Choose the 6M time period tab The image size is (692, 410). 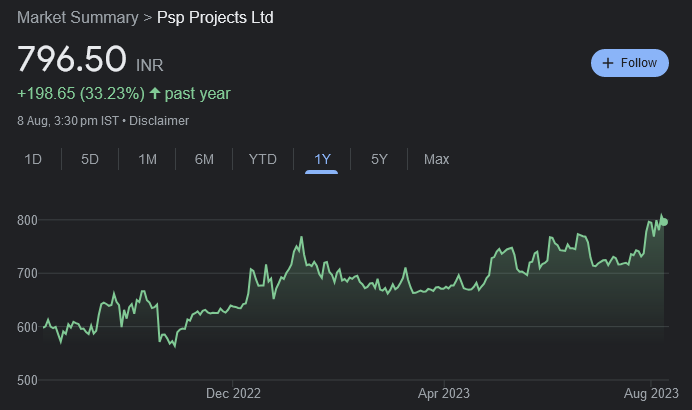coord(204,159)
